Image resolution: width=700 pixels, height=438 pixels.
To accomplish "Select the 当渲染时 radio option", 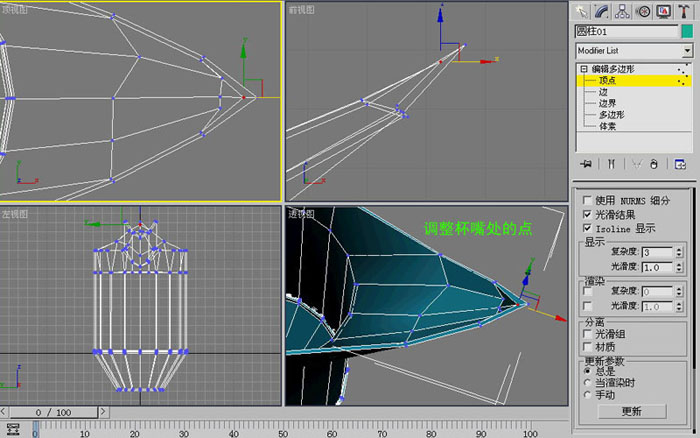I will (x=588, y=382).
